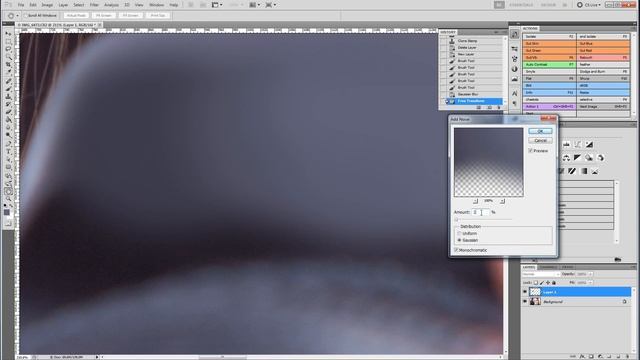Select the Rectangular Marquee tool
640x360 pixels.
pyautogui.click(x=8, y=41)
